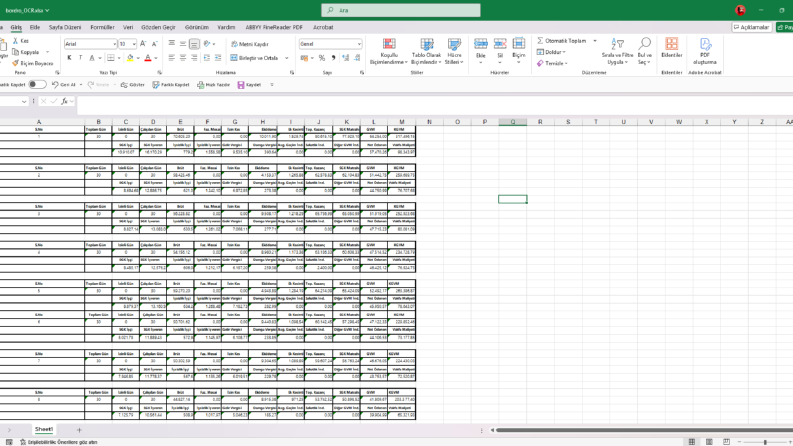Click the borders icon
Viewport: 793px width, 446px height.
point(111,58)
